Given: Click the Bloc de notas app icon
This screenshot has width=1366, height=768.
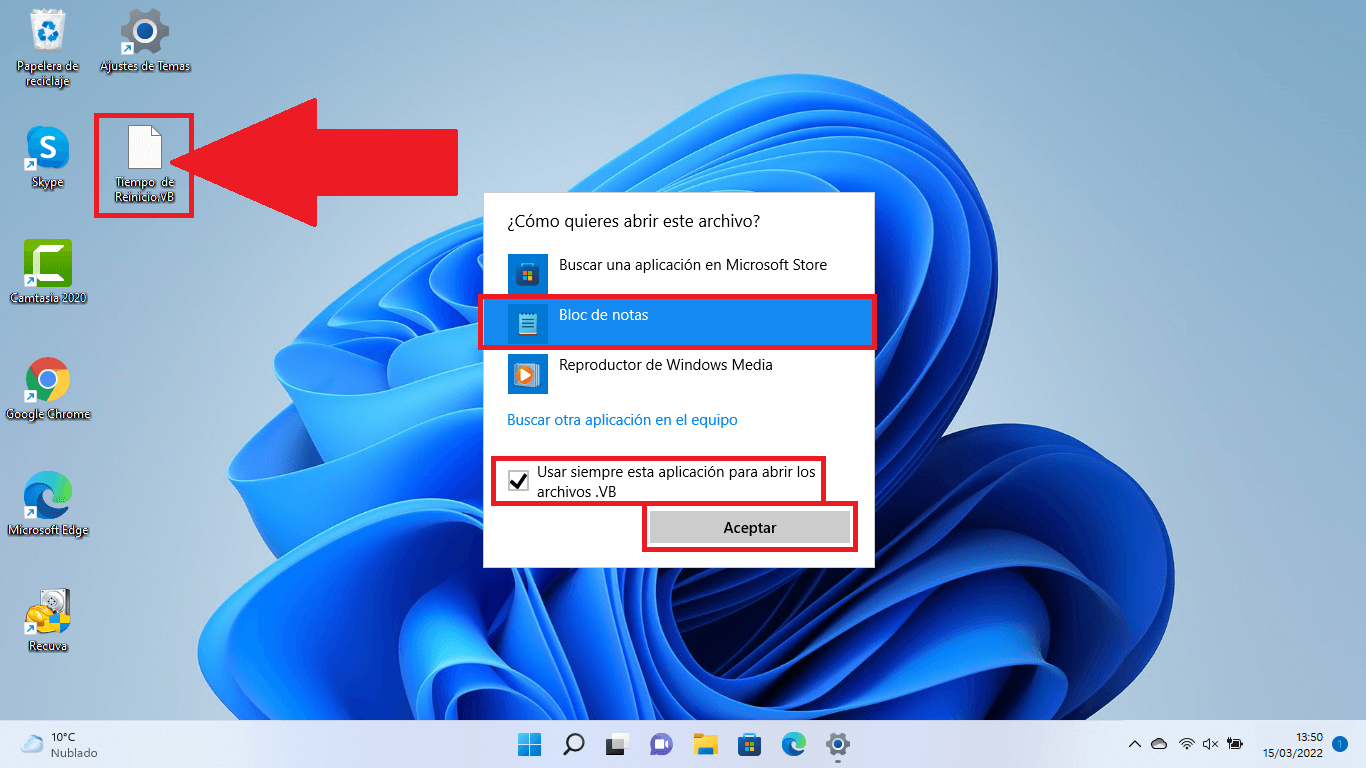Looking at the screenshot, I should [528, 323].
